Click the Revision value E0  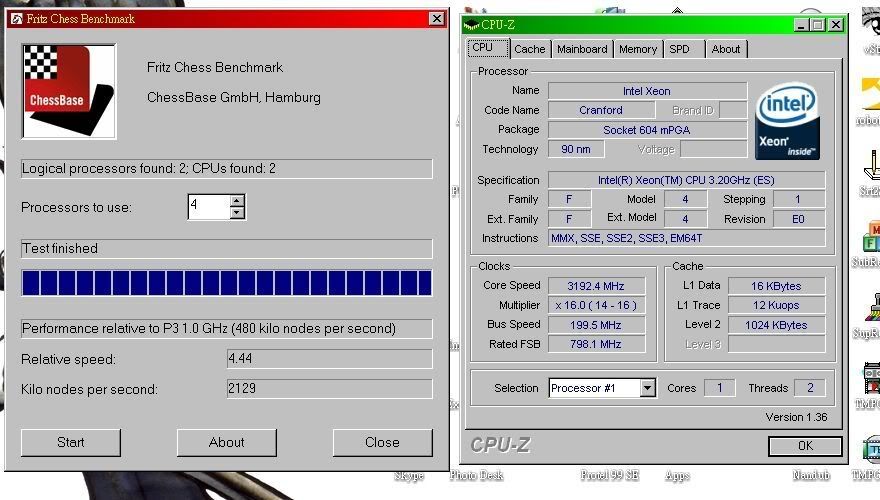coord(799,219)
